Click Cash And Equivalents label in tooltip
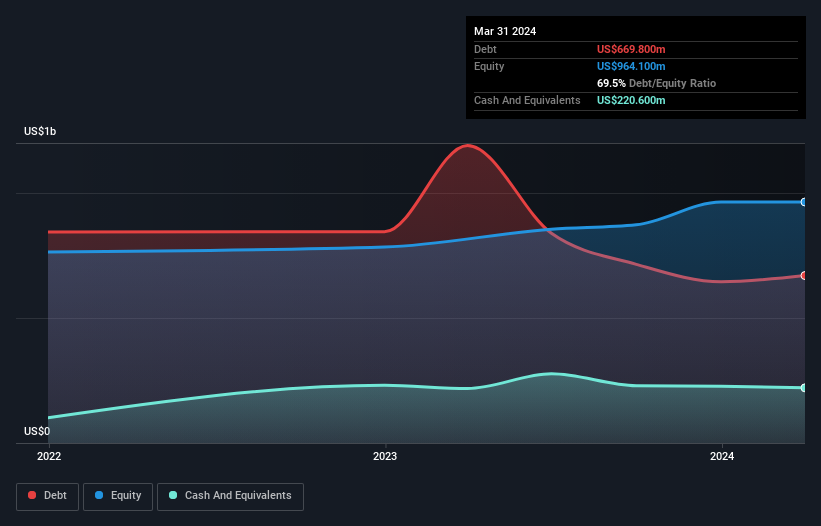This screenshot has height=526, width=821. pyautogui.click(x=527, y=100)
